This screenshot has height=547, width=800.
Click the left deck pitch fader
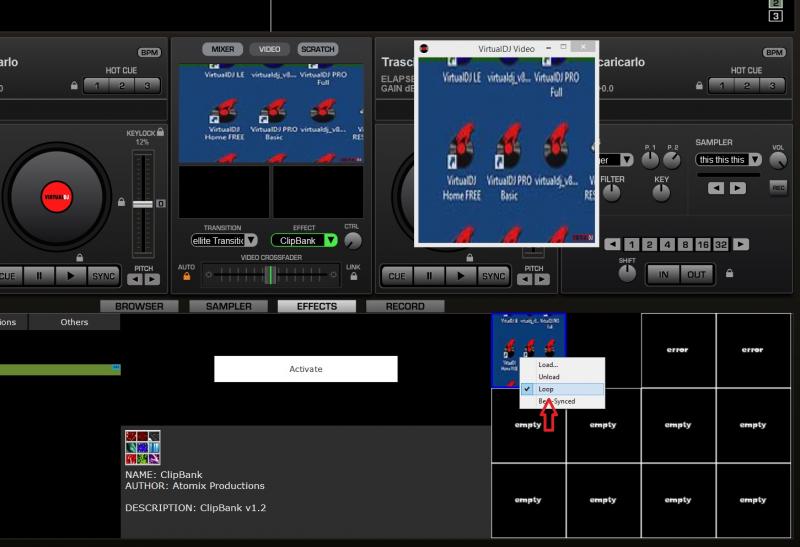tap(143, 204)
